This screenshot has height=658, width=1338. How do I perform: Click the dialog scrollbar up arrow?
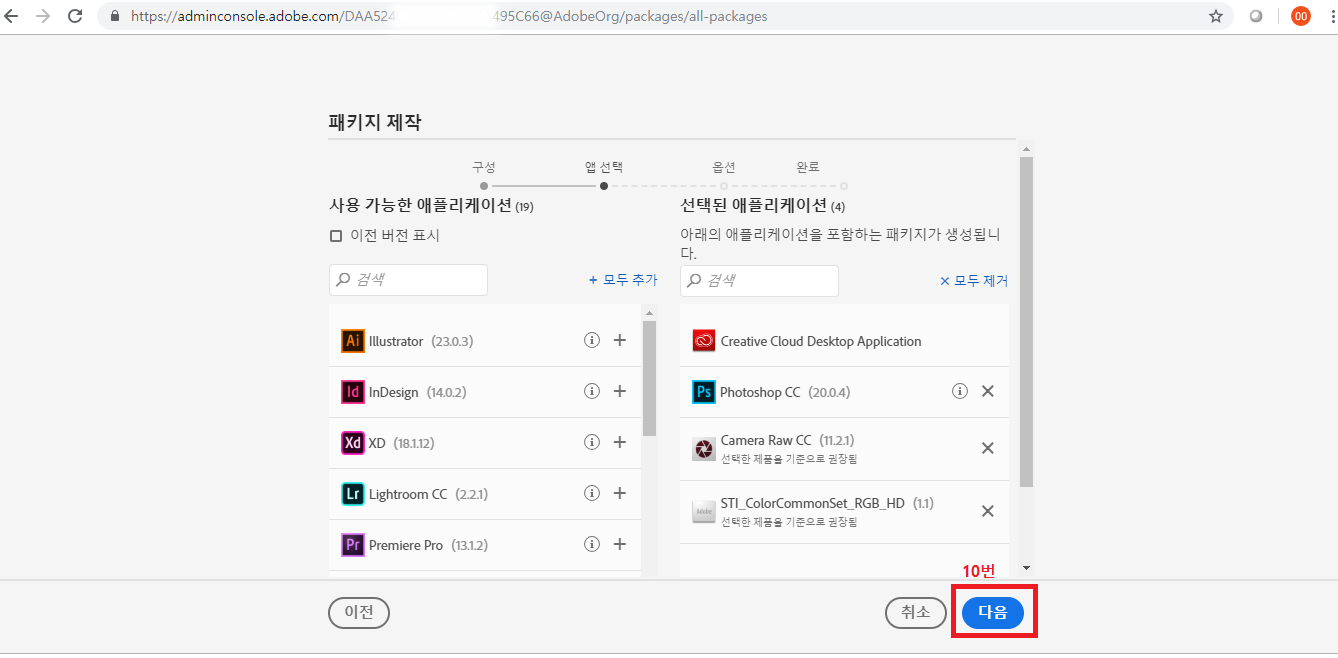[x=1026, y=148]
